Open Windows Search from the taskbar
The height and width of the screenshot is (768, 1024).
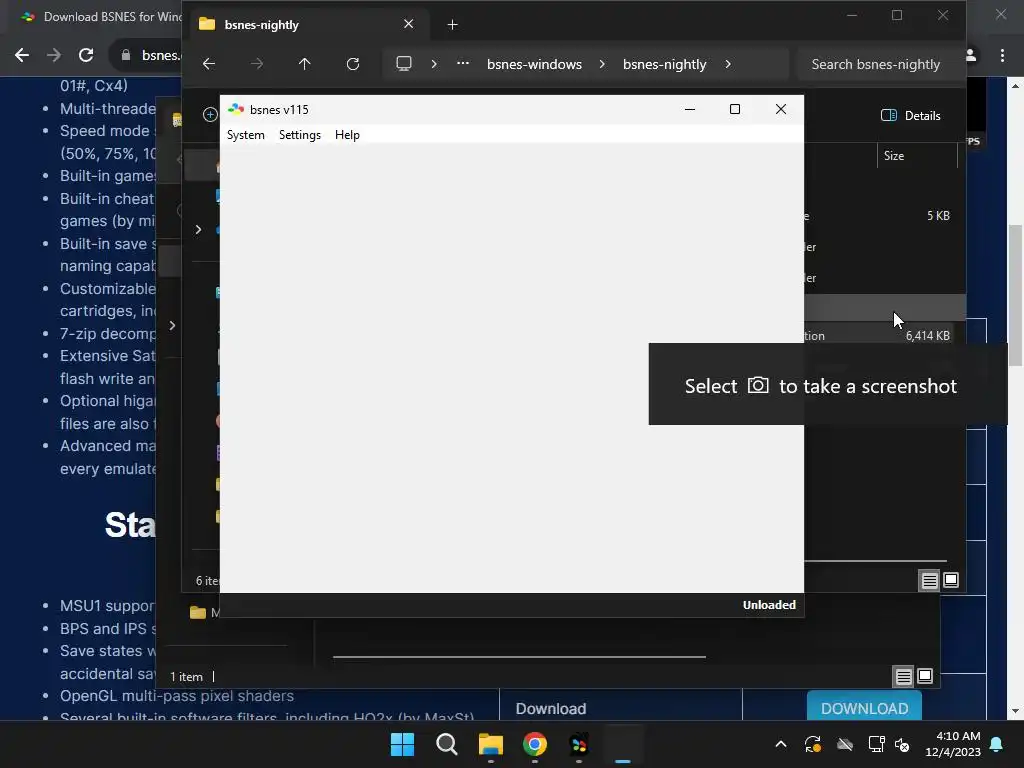(x=447, y=744)
